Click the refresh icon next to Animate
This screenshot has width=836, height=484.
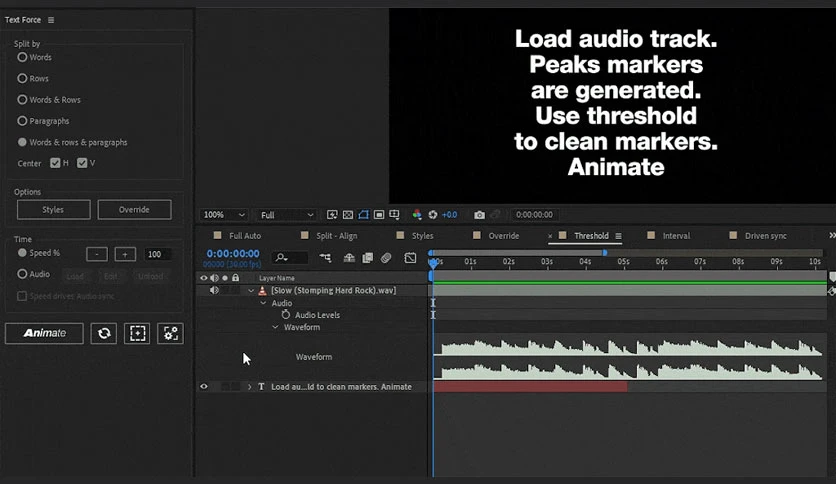point(103,333)
